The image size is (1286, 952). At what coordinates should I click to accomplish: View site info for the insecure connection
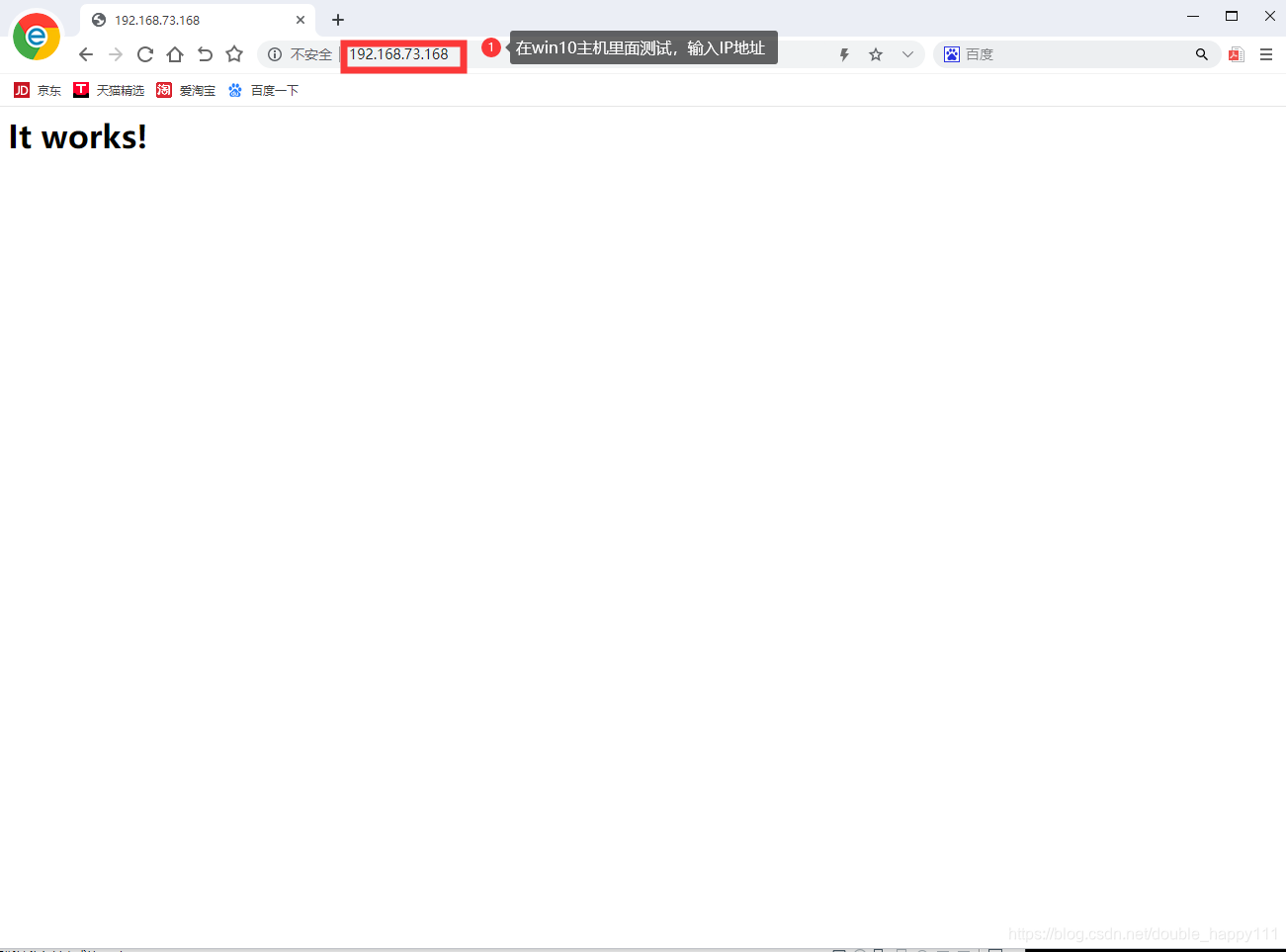point(275,54)
